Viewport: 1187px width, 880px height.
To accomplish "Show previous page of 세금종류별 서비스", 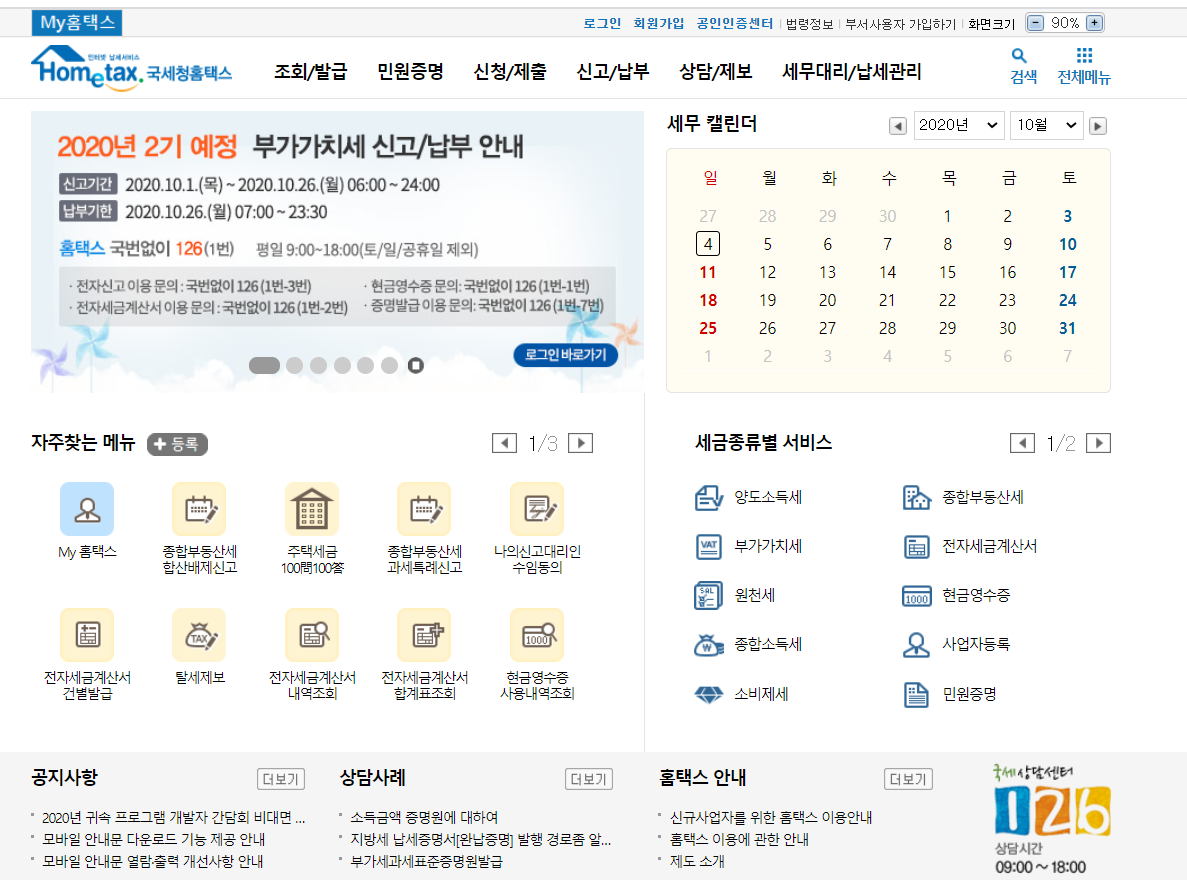I will click(1023, 443).
